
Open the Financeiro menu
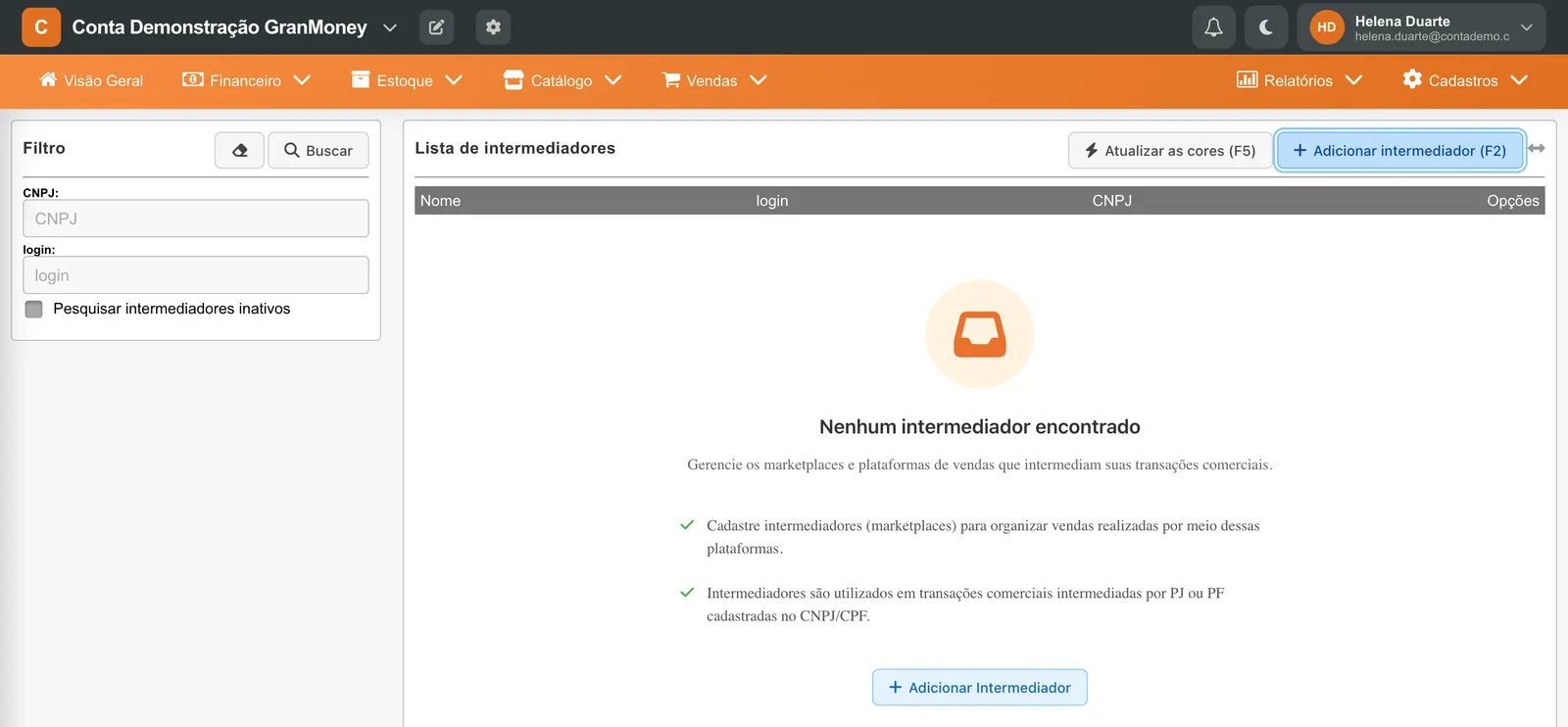[246, 80]
